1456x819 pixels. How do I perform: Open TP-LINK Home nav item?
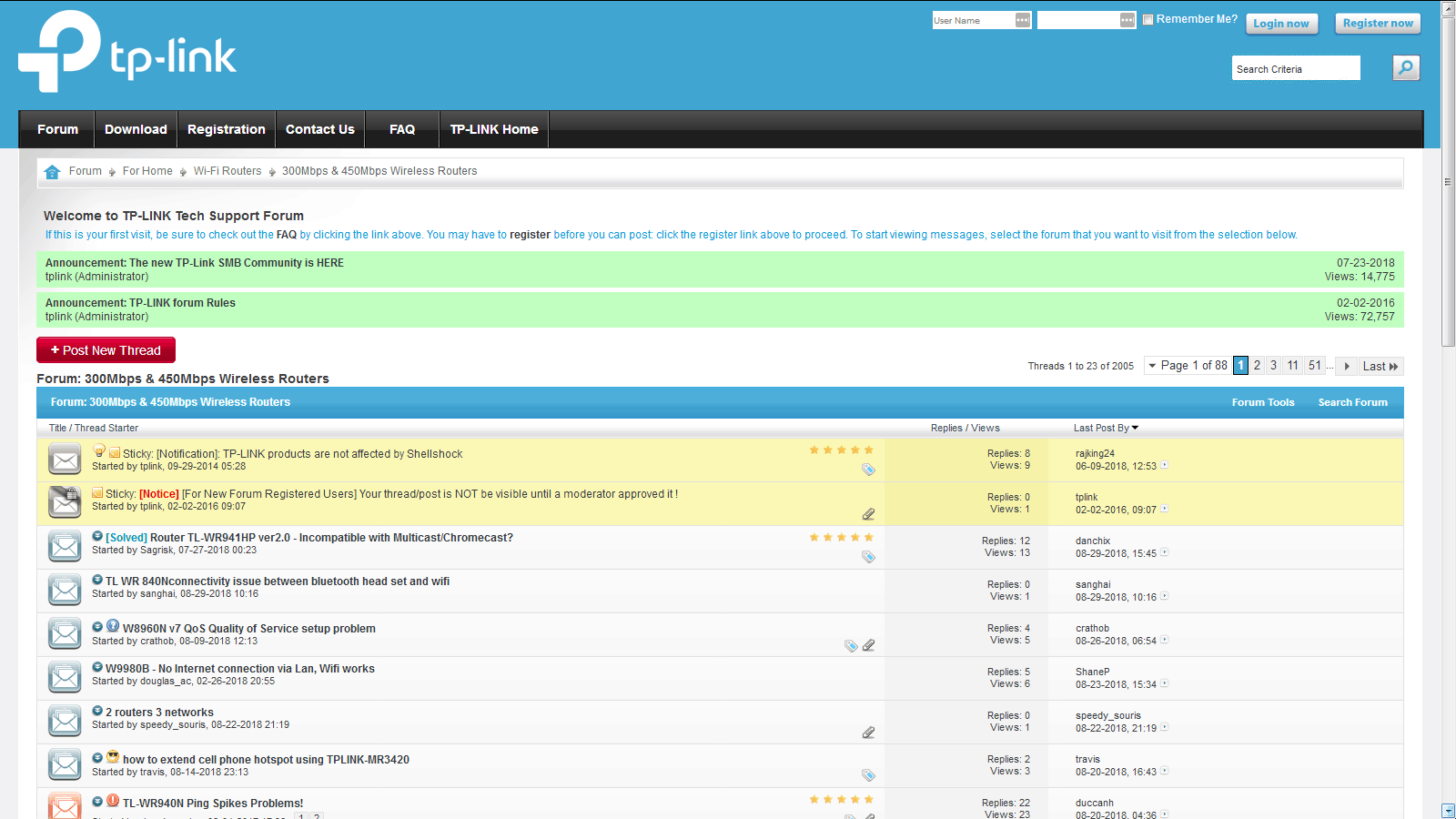(x=494, y=129)
